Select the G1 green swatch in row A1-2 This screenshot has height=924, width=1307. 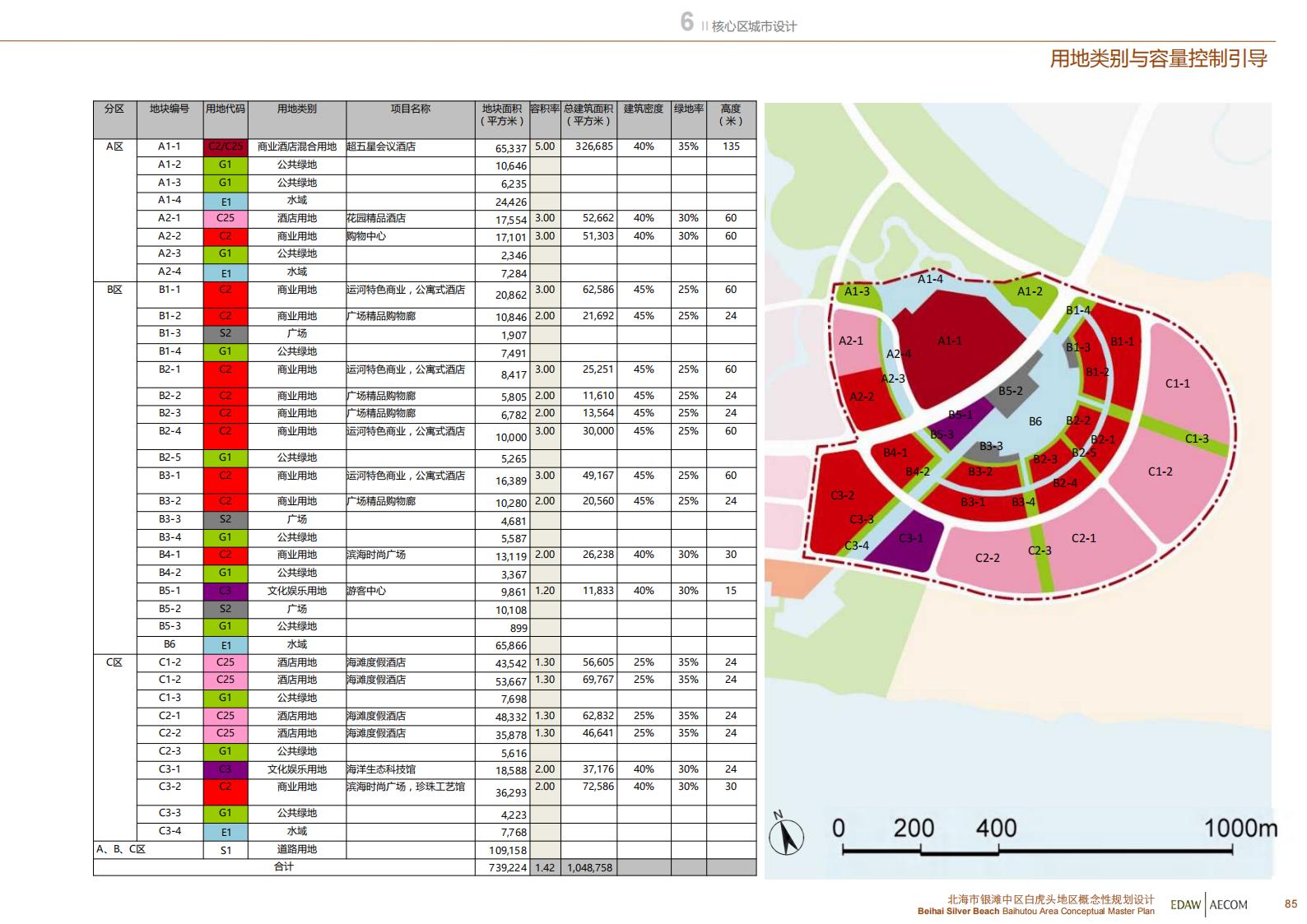[226, 165]
